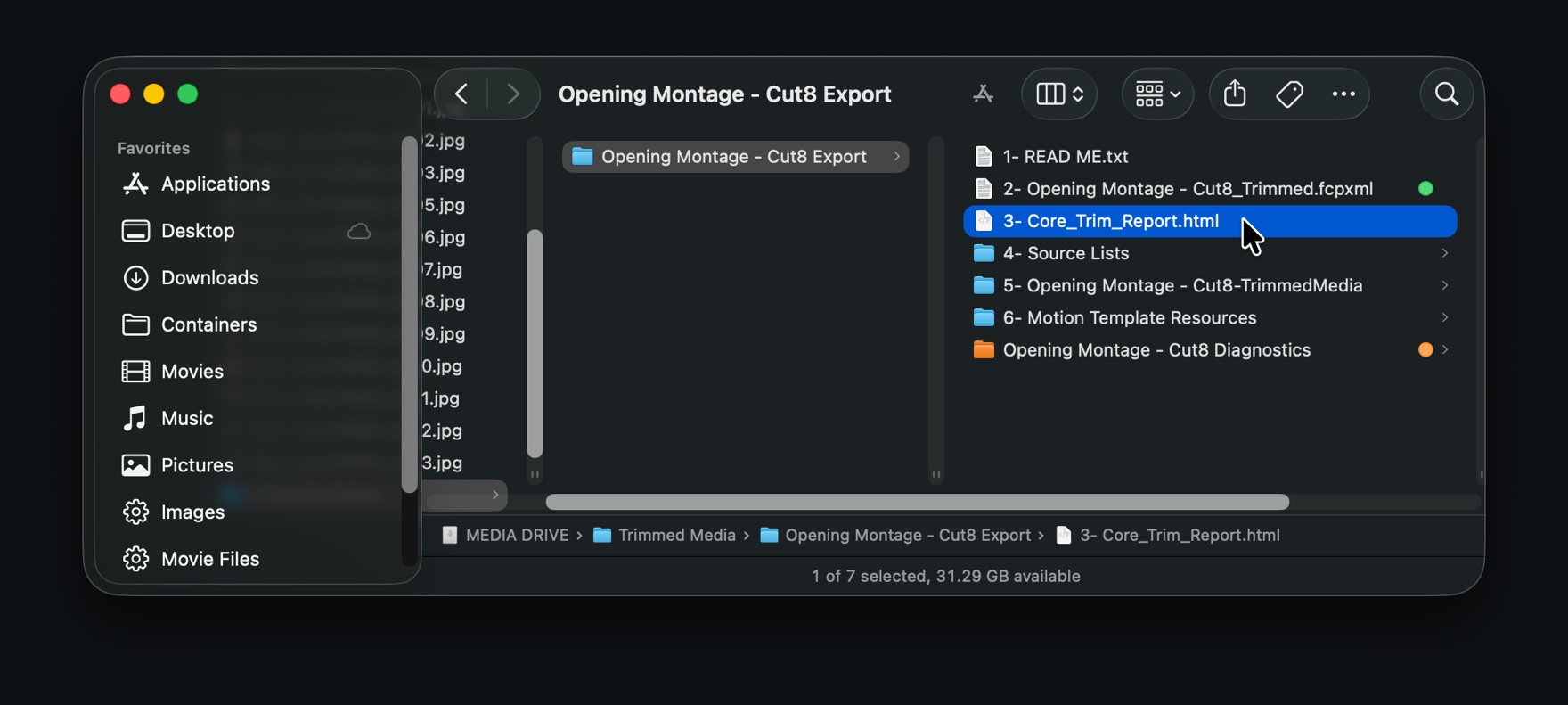
Task: Click the iCloud icon beside Desktop
Action: (x=359, y=231)
